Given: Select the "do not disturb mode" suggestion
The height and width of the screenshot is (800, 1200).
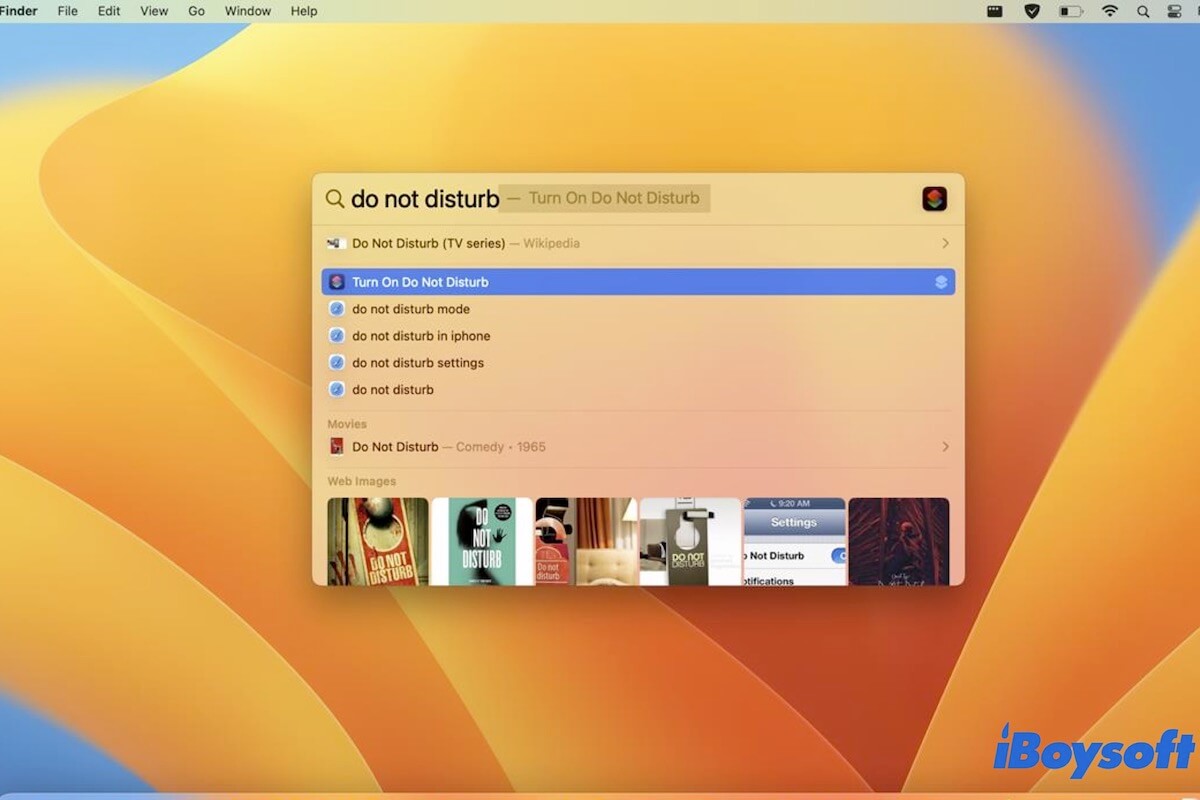Looking at the screenshot, I should click(x=638, y=309).
